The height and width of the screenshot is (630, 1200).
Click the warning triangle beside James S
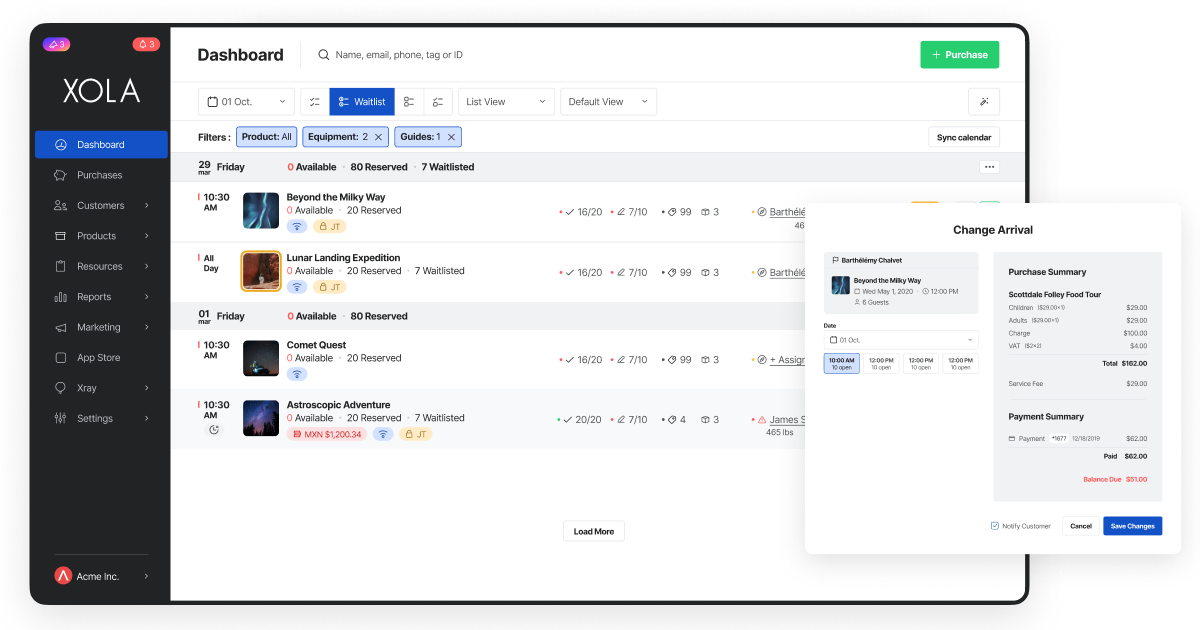click(762, 420)
